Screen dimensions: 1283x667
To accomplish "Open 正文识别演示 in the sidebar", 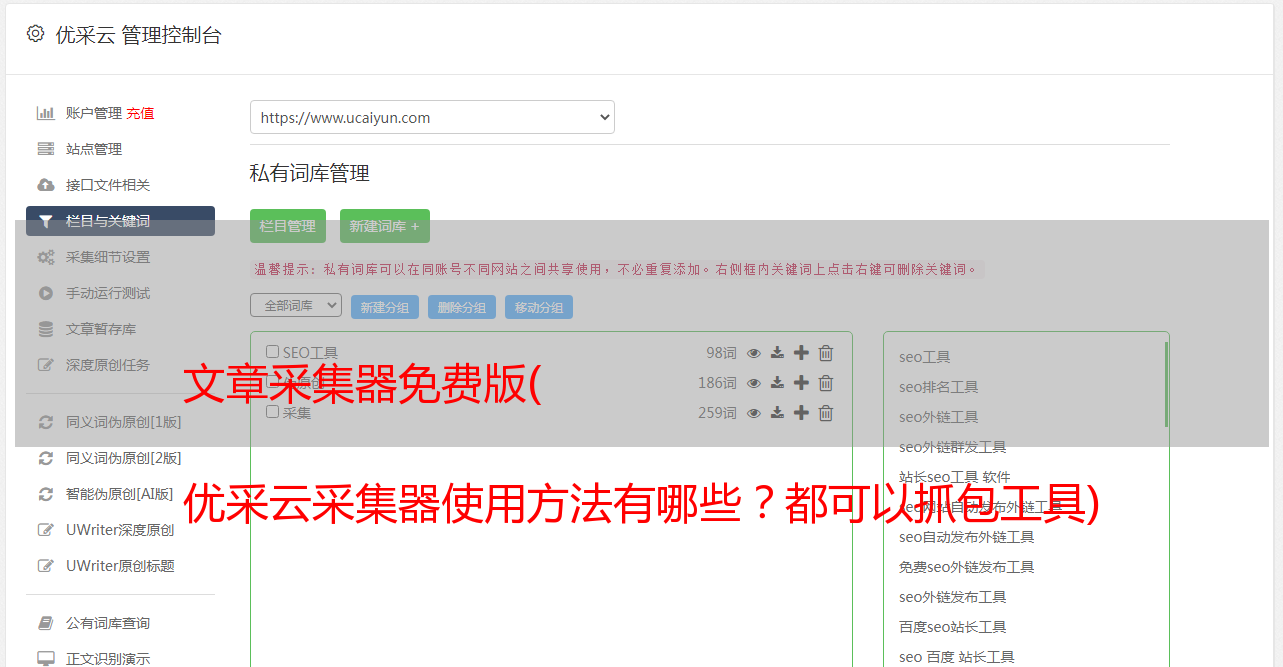I will coord(108,659).
